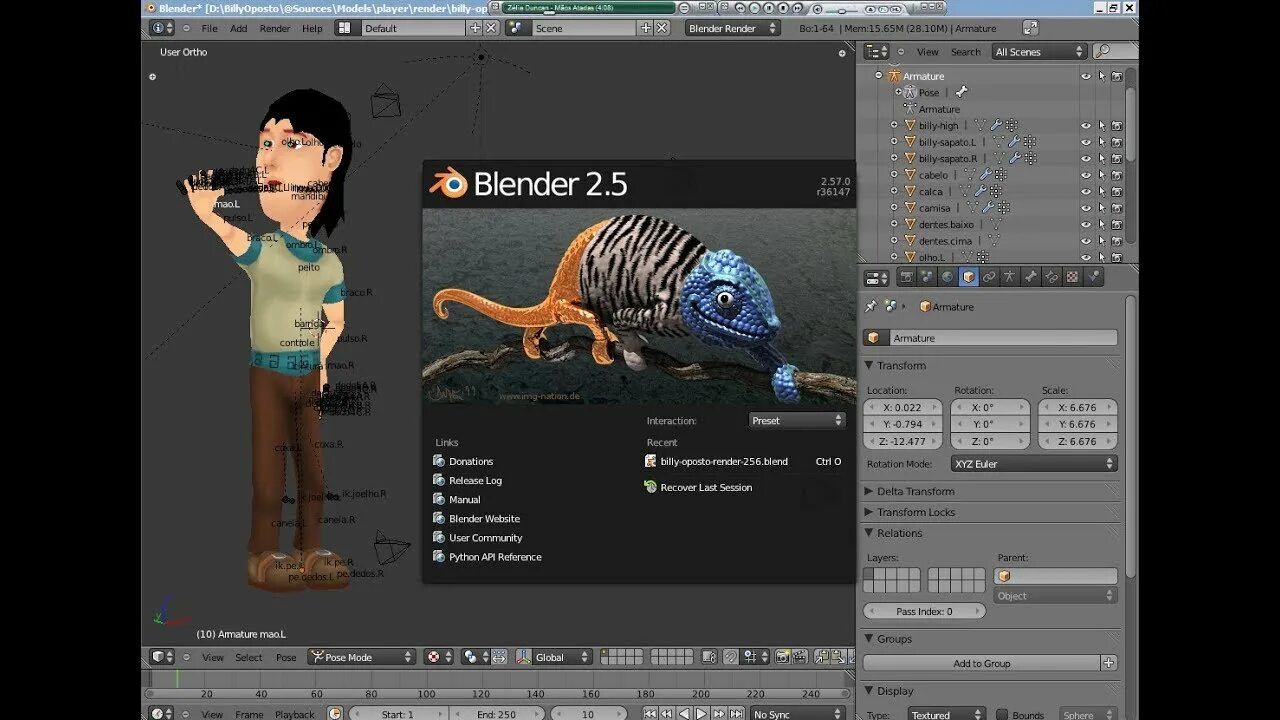Viewport: 1280px width, 720px height.
Task: Collapse the Armature tree item in outliner
Action: [x=879, y=76]
